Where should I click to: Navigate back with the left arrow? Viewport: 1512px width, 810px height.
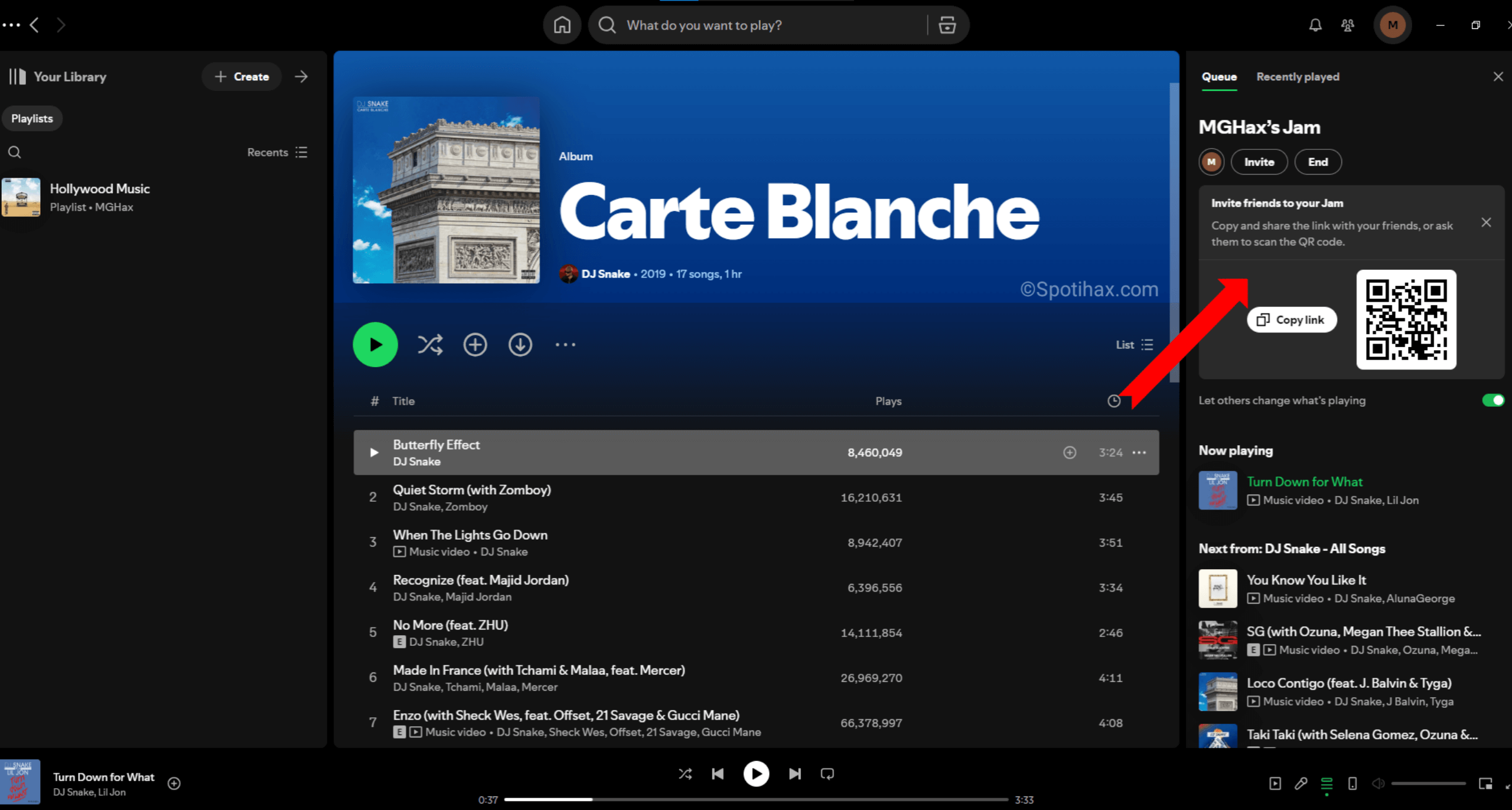click(x=34, y=25)
